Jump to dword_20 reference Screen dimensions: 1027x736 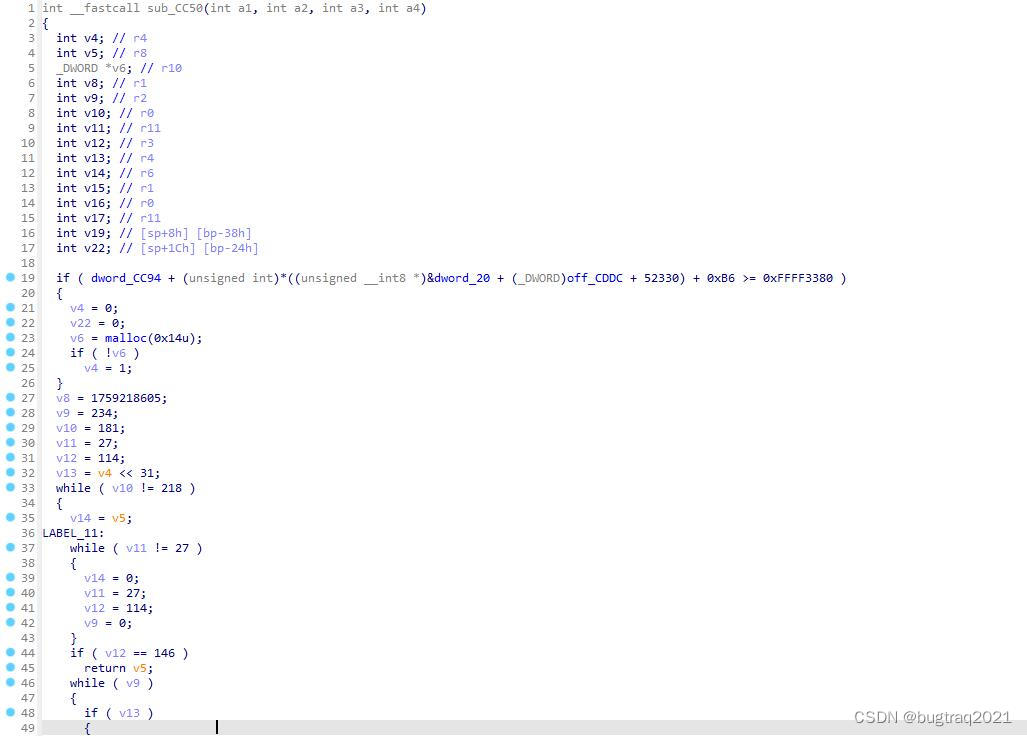point(462,278)
